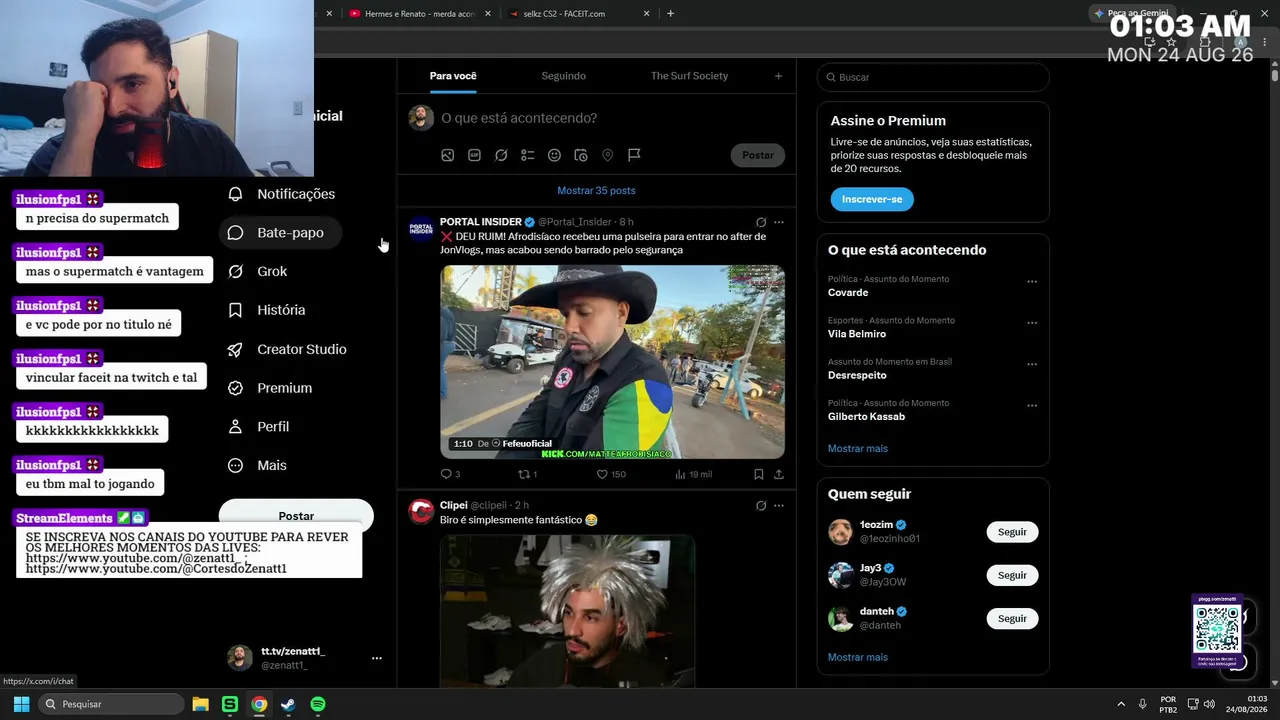
Task: Click the Notificações bell icon
Action: [235, 194]
